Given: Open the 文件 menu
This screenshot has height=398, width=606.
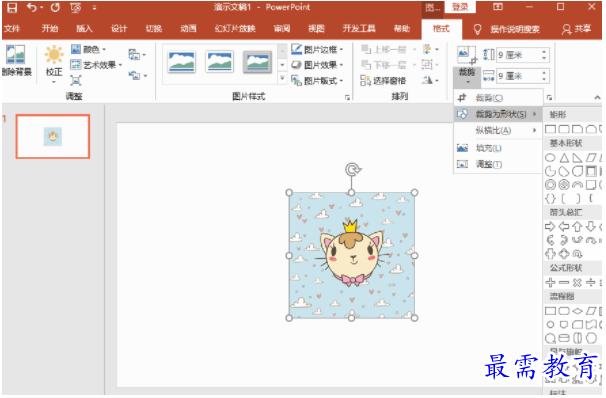Looking at the screenshot, I should (12, 29).
